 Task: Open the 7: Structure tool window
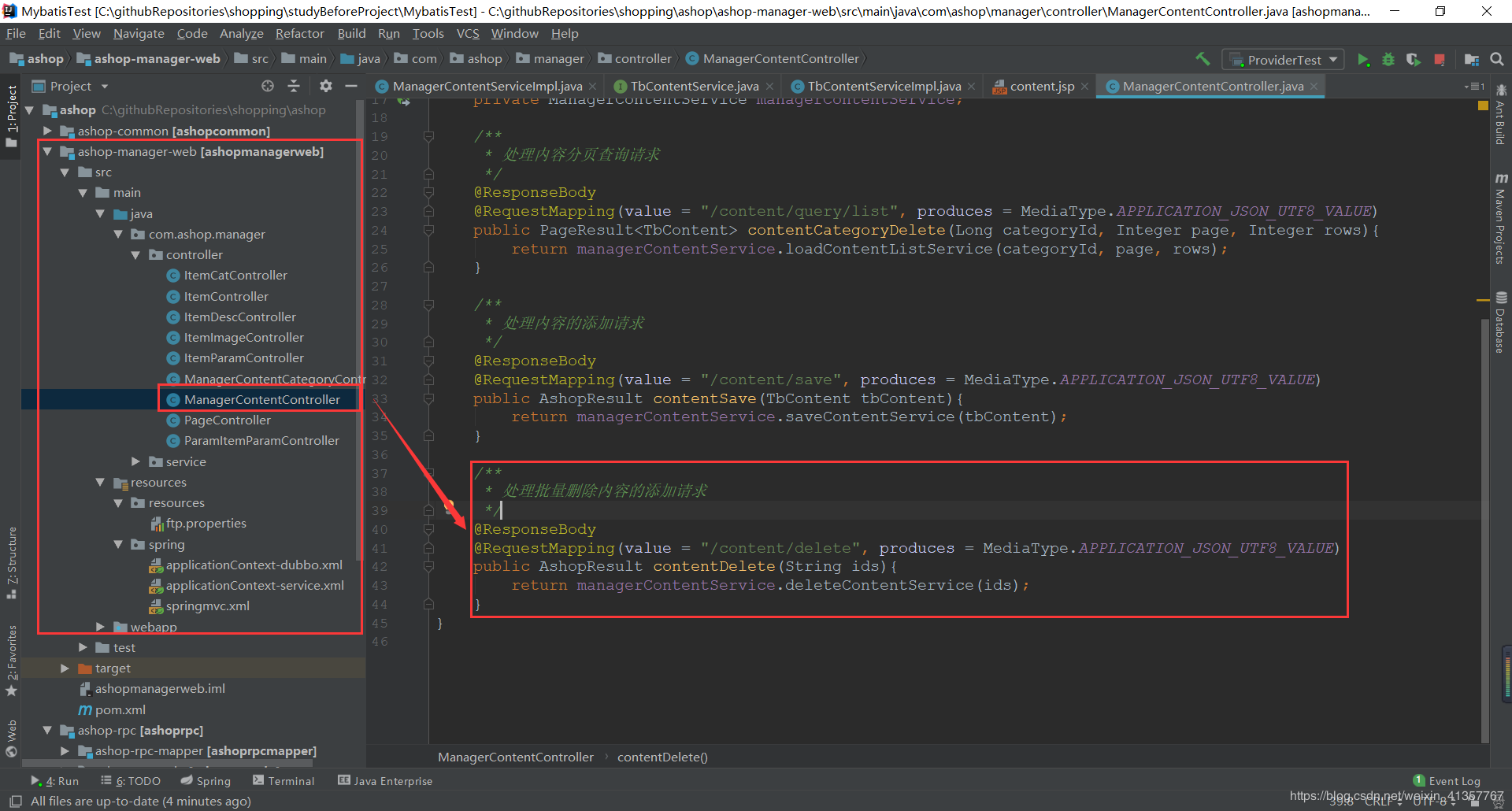click(11, 563)
